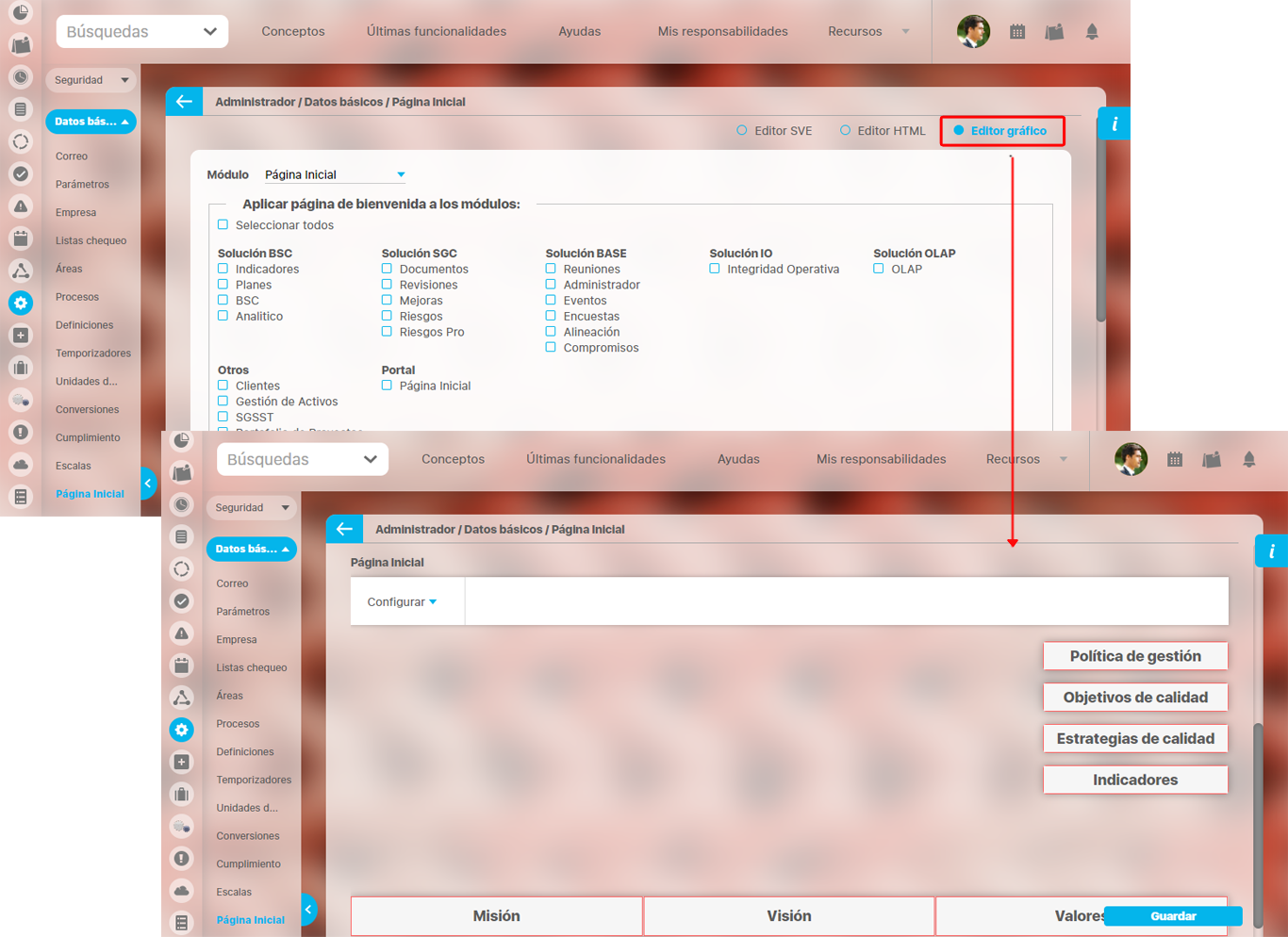Open the blue info panel icon
Screen dimensions: 1288x937
(1114, 123)
